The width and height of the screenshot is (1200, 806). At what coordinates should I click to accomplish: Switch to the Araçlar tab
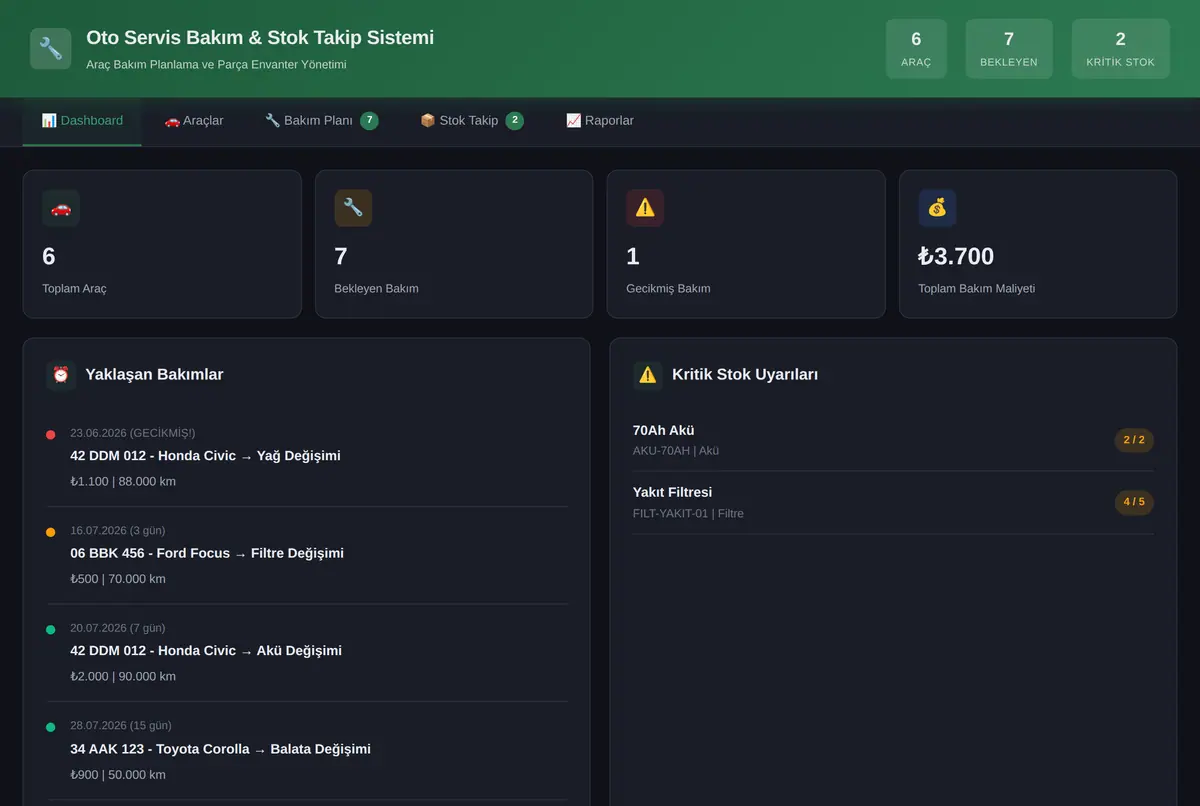click(194, 121)
